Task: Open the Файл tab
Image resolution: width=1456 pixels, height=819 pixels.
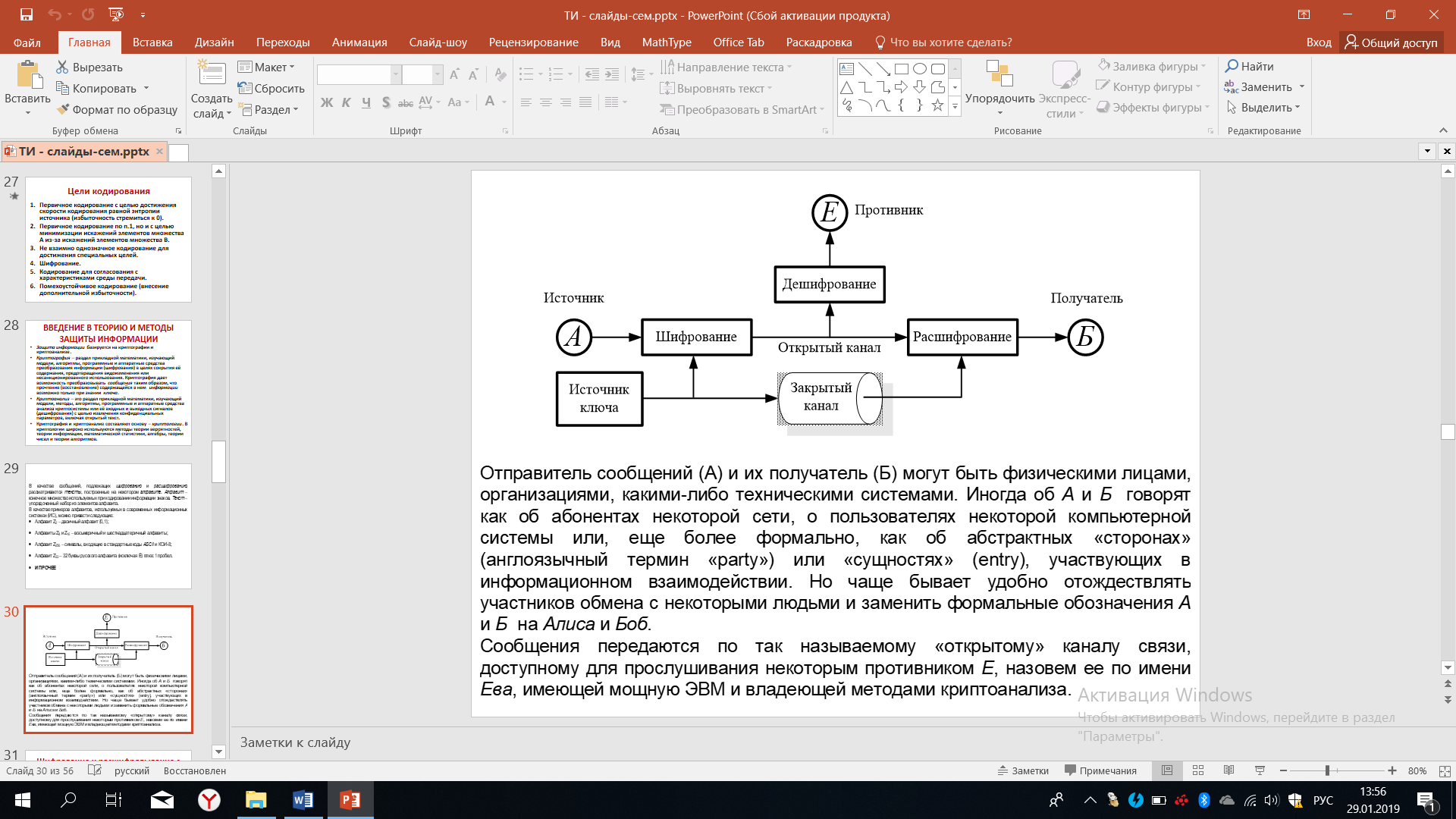Action: 27,42
